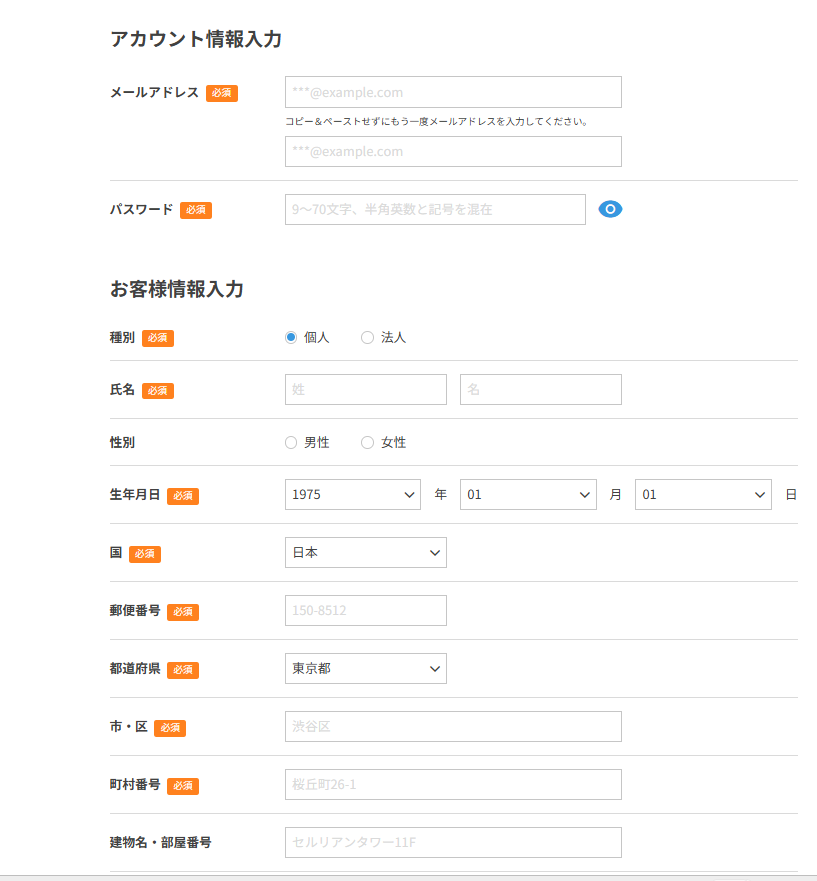Click the email confirmation field

coord(453,151)
